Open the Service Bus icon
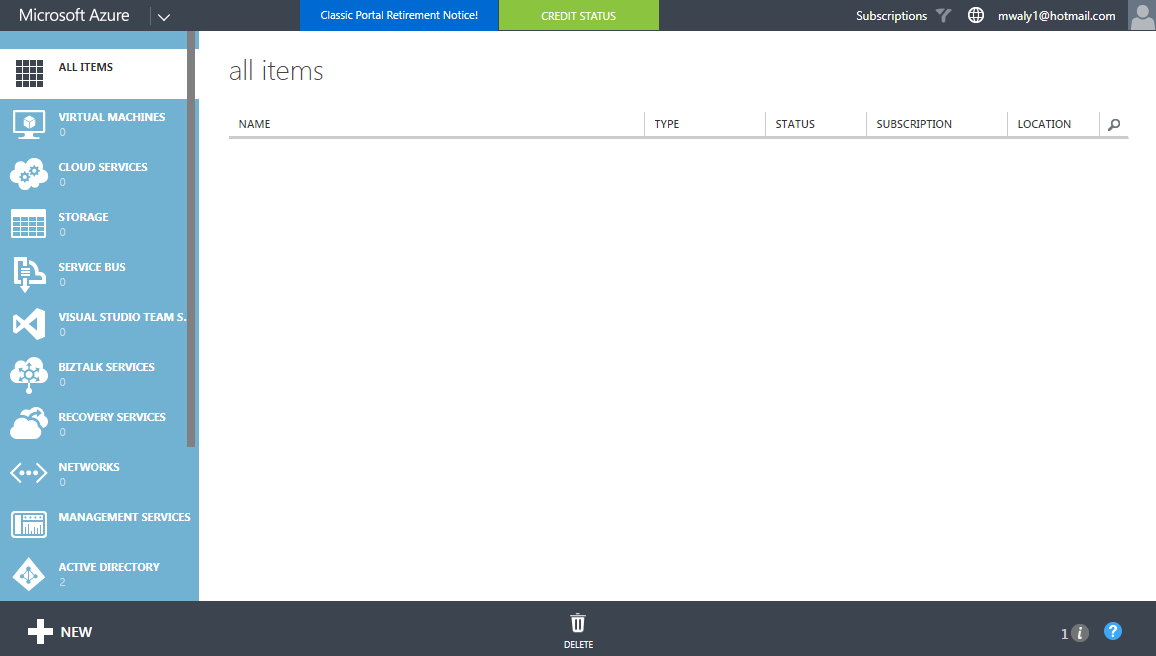The width and height of the screenshot is (1156, 656). [29, 274]
